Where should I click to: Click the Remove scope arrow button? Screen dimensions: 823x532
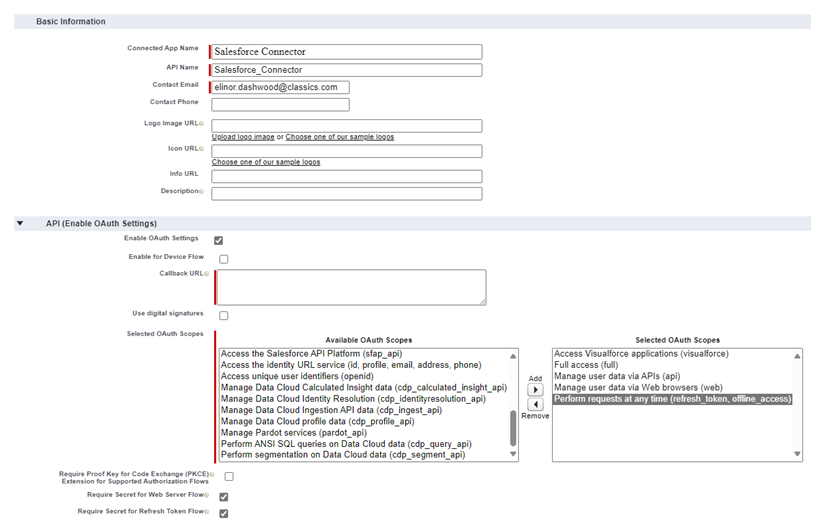click(535, 405)
